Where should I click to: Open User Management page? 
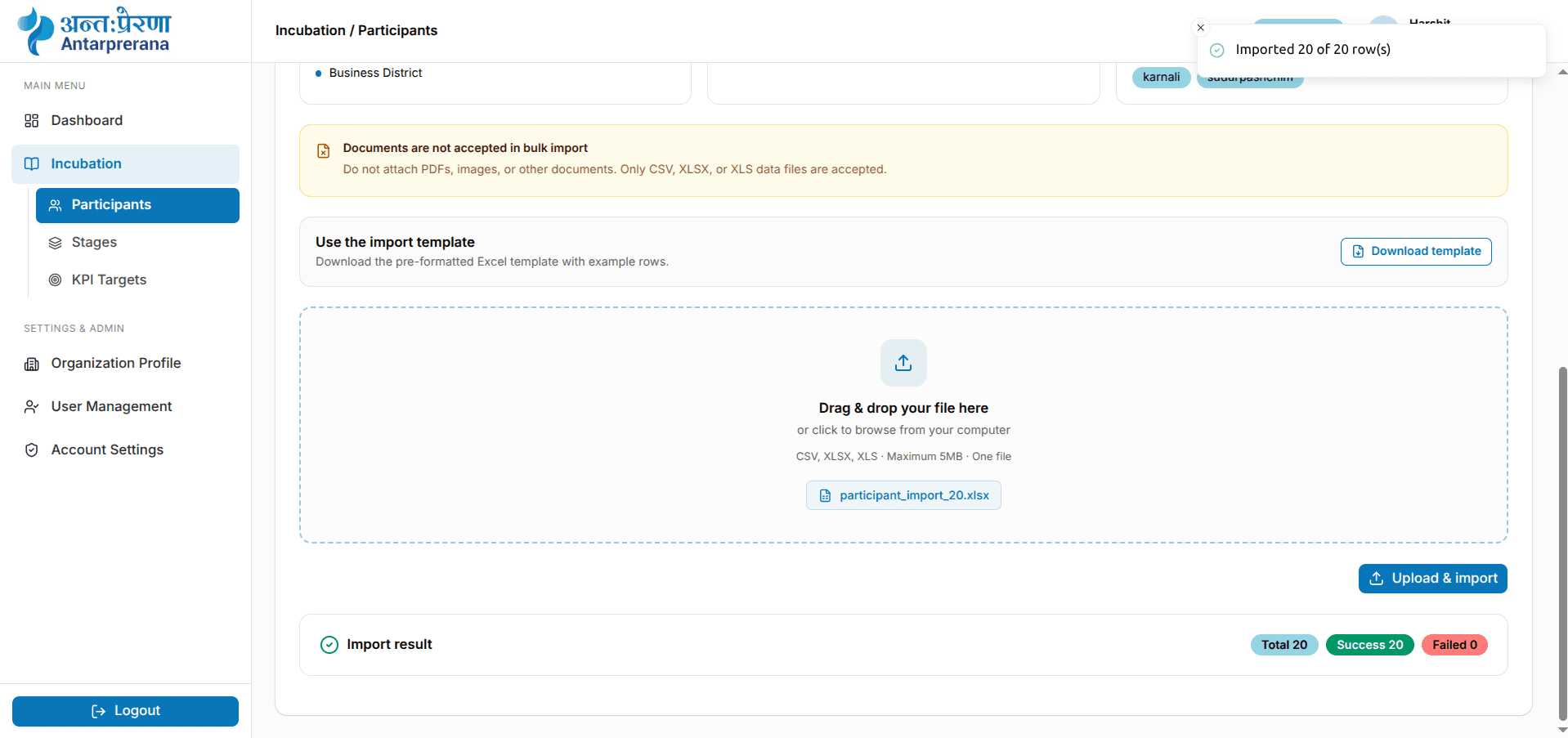[125, 406]
